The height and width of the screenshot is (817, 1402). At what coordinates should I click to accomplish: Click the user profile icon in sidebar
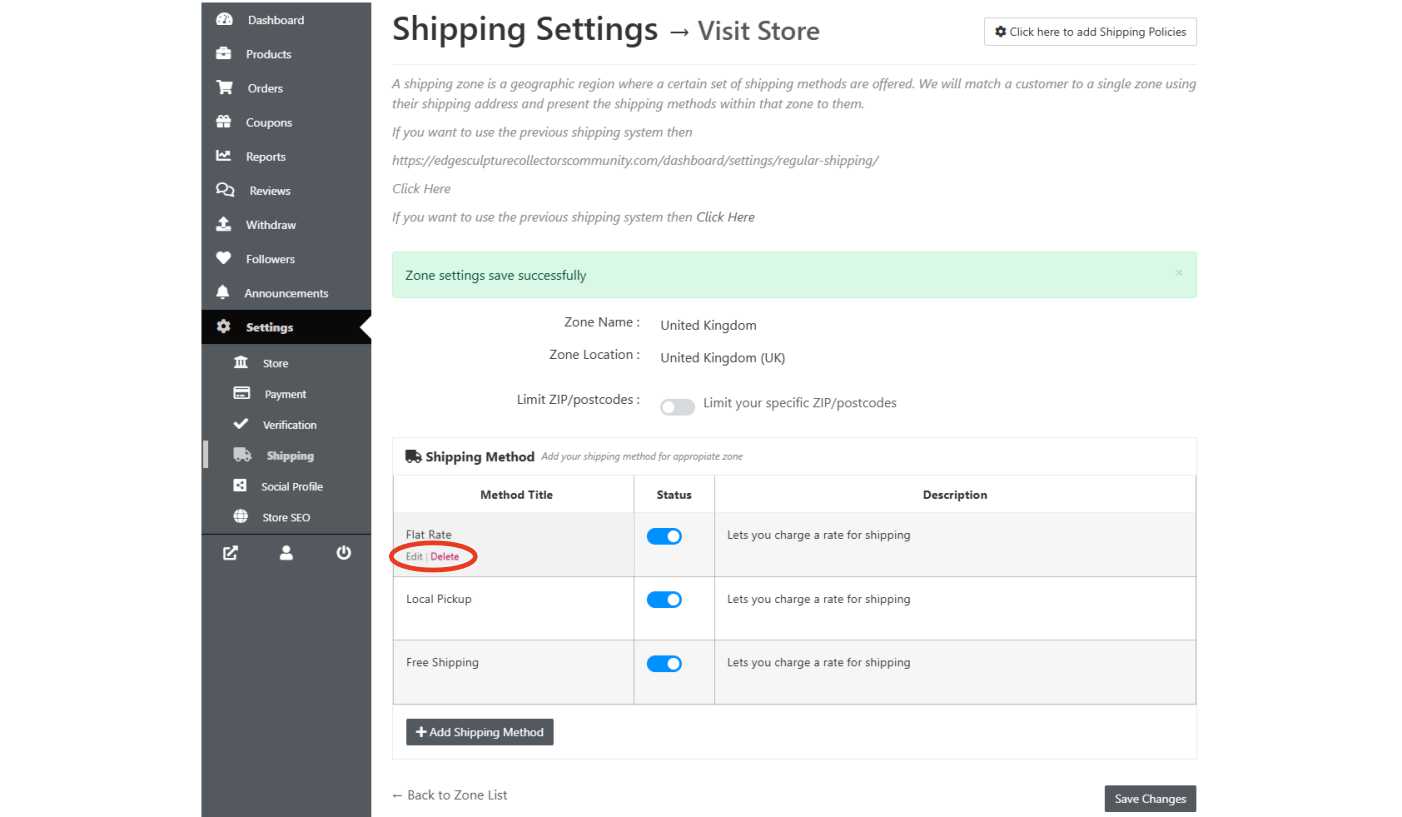coord(286,552)
